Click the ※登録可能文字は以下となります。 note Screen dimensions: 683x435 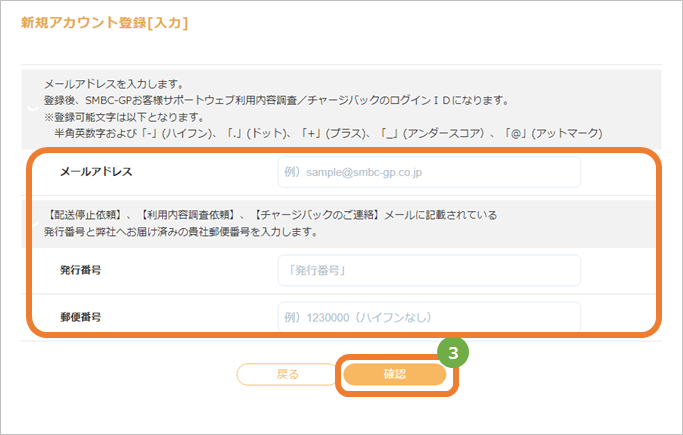(x=124, y=117)
